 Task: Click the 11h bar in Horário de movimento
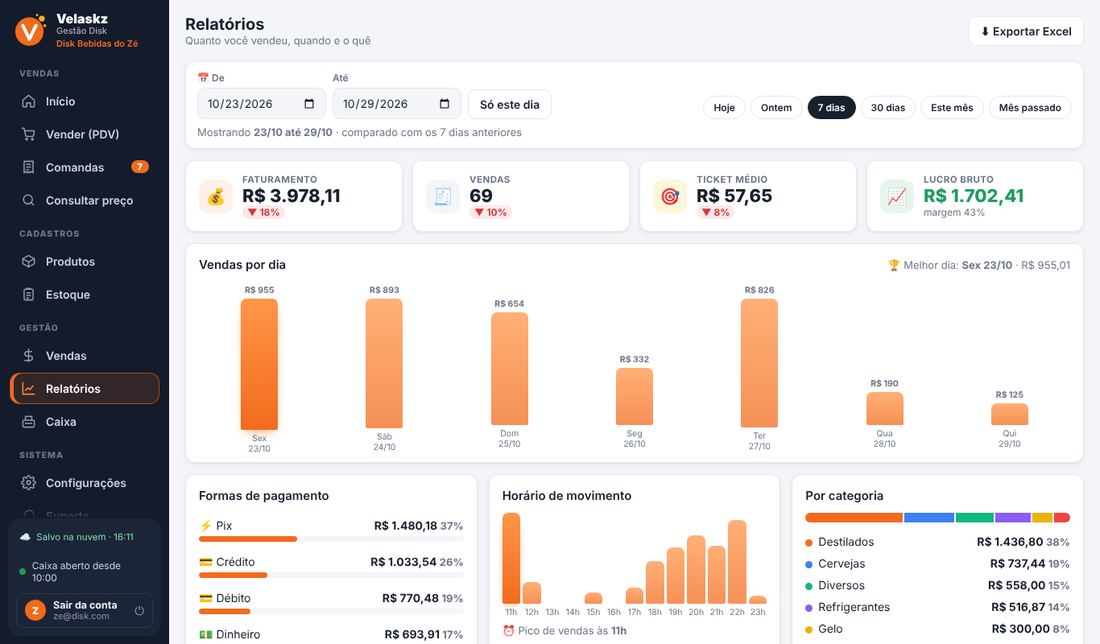click(x=511, y=558)
